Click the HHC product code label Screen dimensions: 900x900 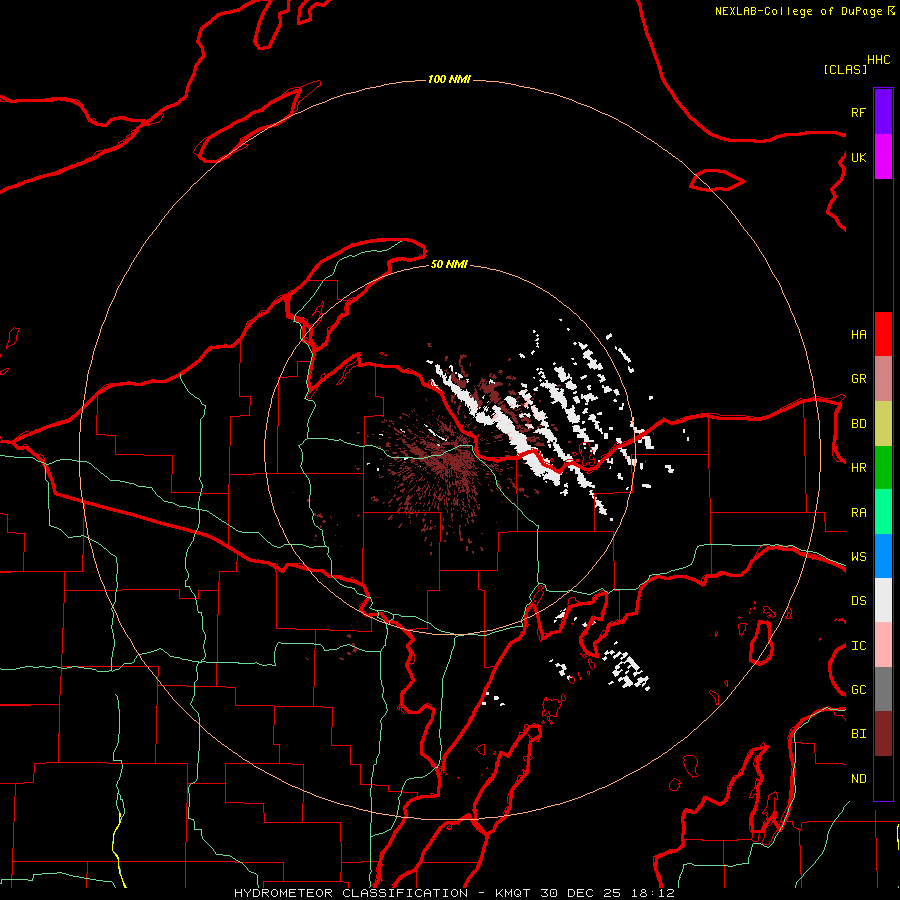tap(878, 60)
